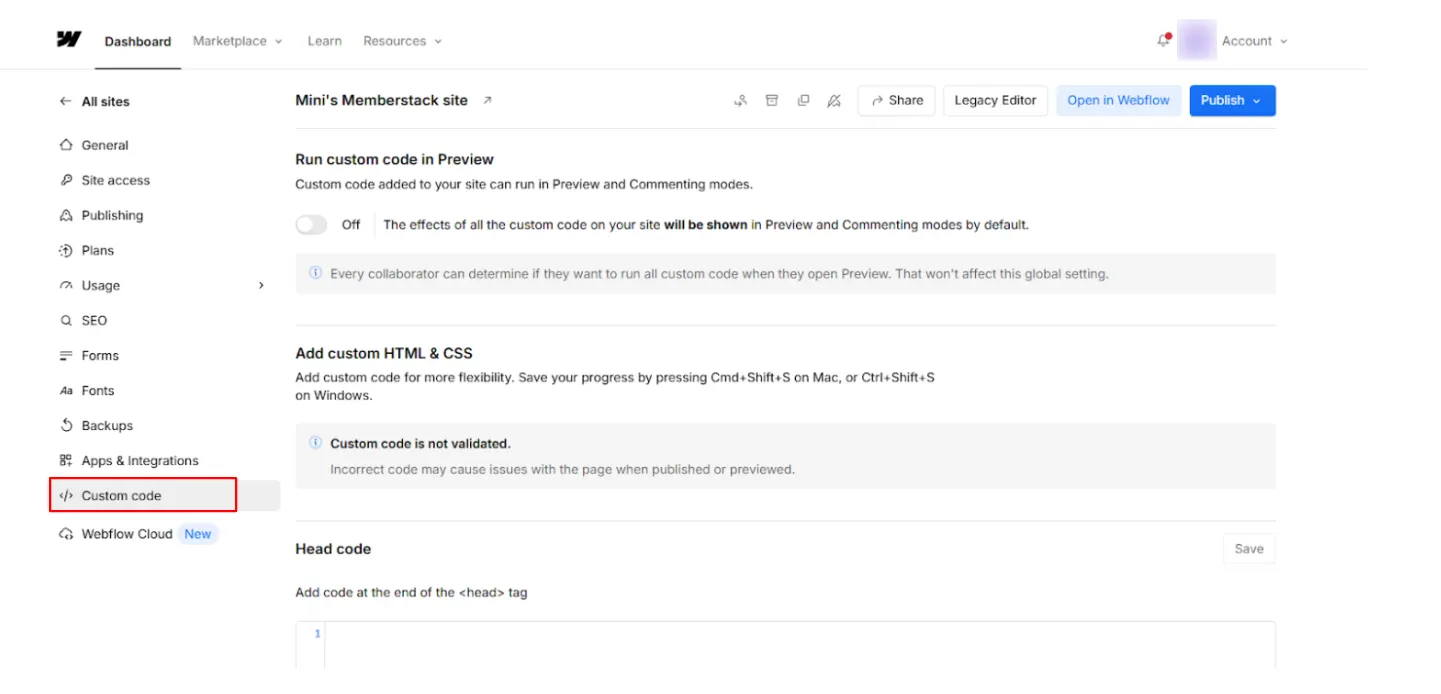Expand the Marketplace menu
Viewport: 1441px width, 694px height.
point(237,41)
